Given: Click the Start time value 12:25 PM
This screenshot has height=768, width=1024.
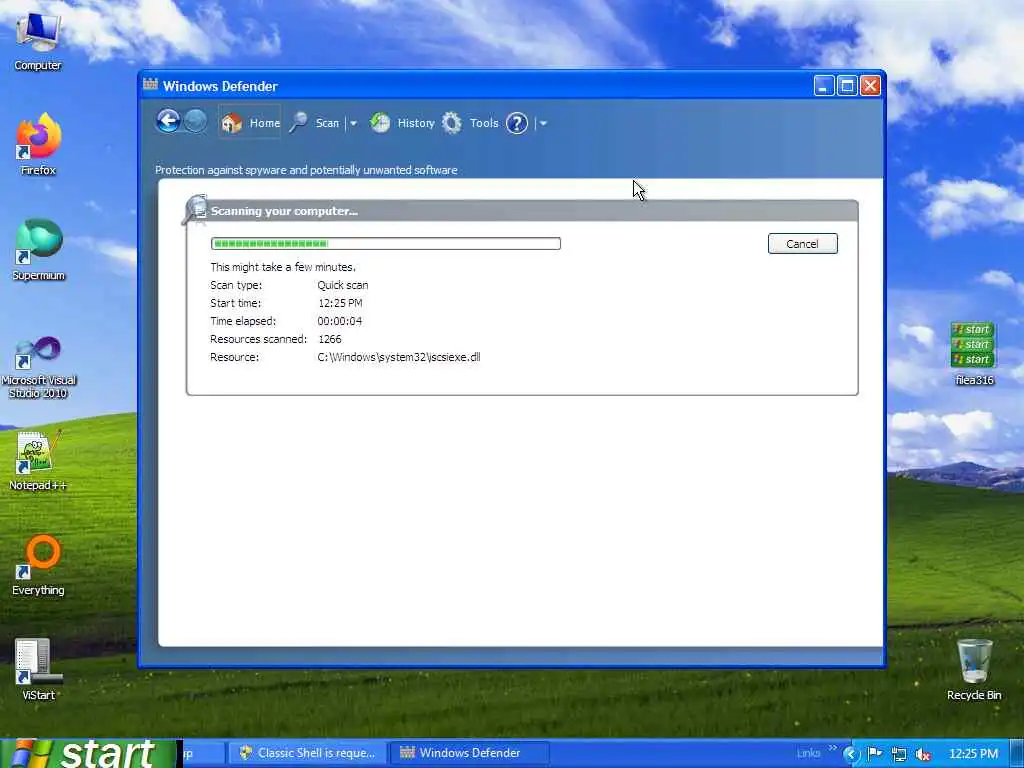Looking at the screenshot, I should pyautogui.click(x=340, y=303).
